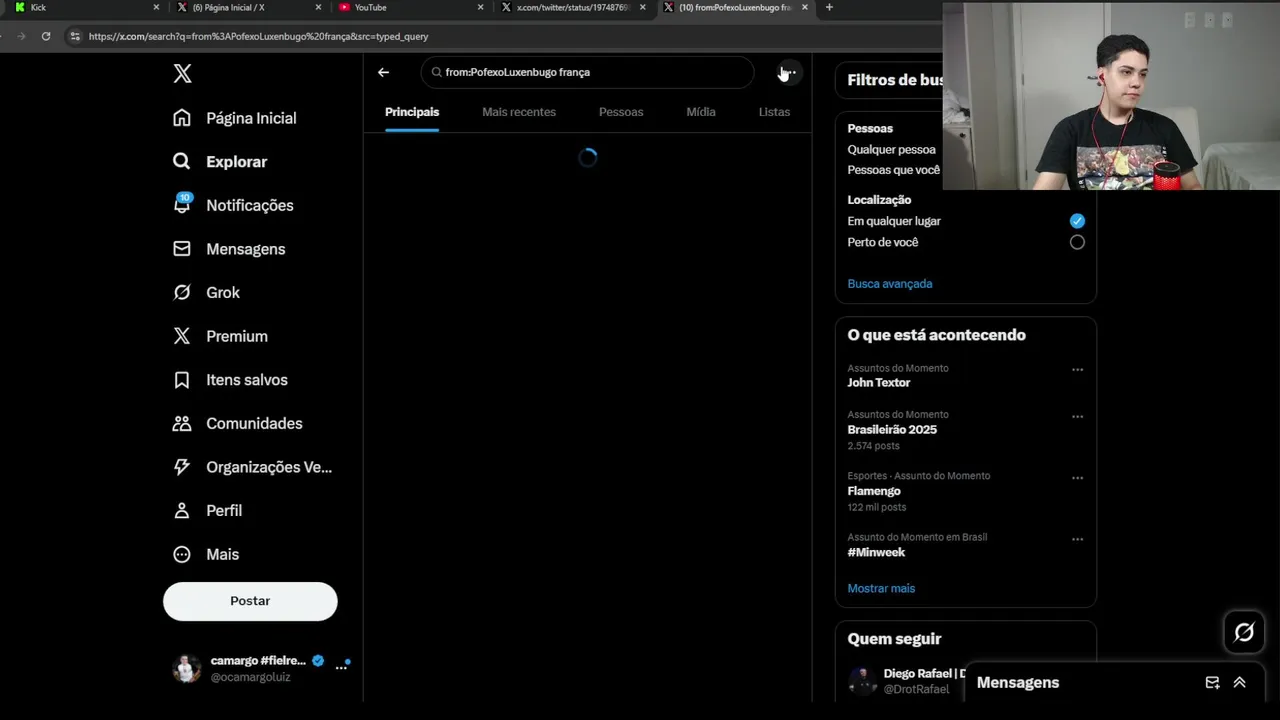This screenshot has width=1280, height=720.
Task: Click Mostrar mais under trends
Action: 881,588
